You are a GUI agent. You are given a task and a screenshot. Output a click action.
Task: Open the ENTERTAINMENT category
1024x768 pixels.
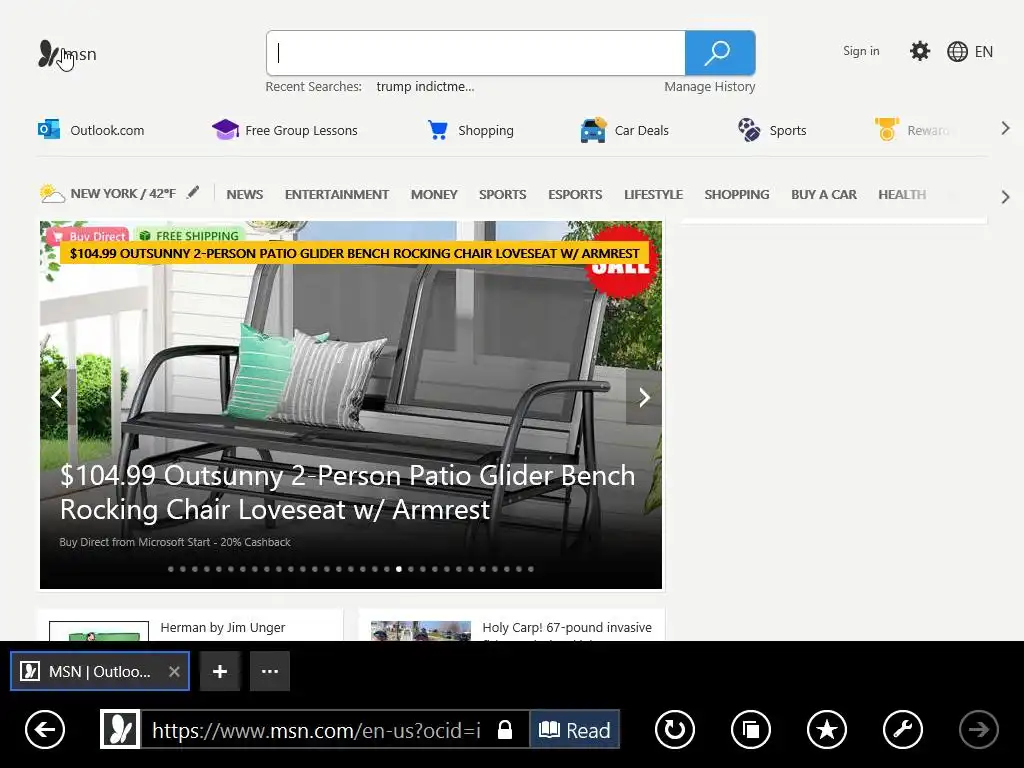point(337,195)
